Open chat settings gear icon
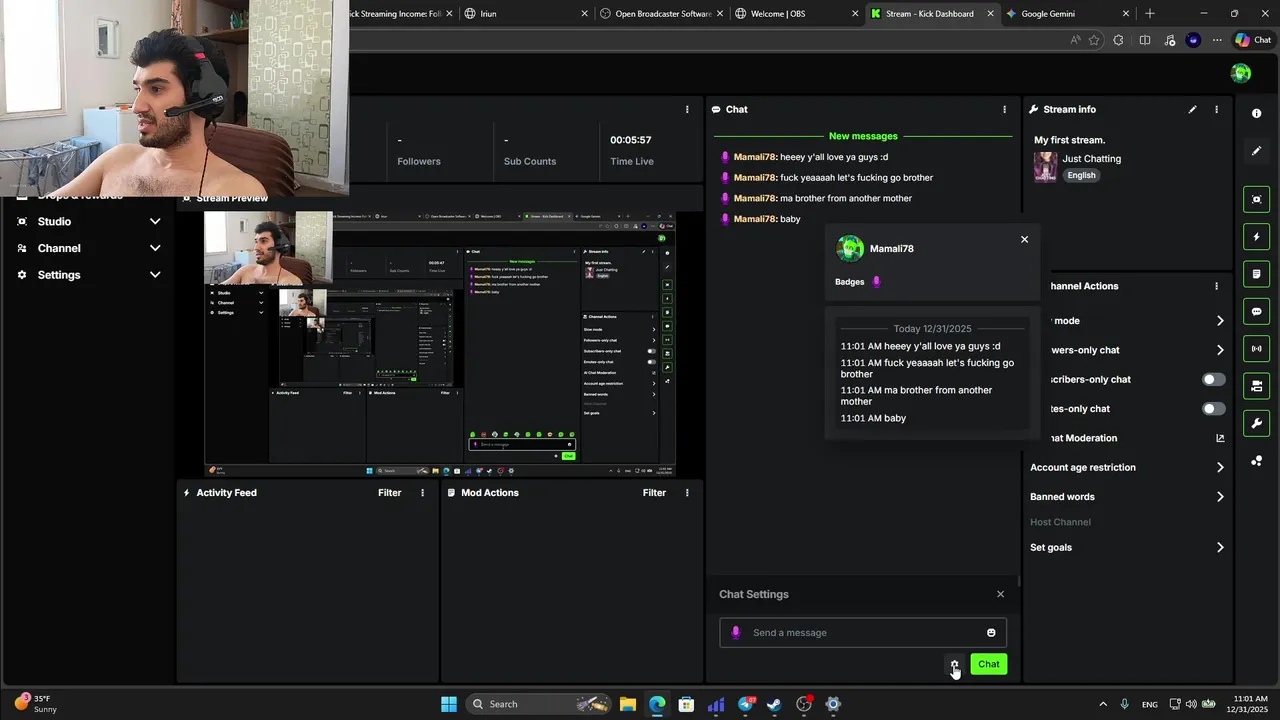Viewport: 1280px width, 720px height. [954, 664]
